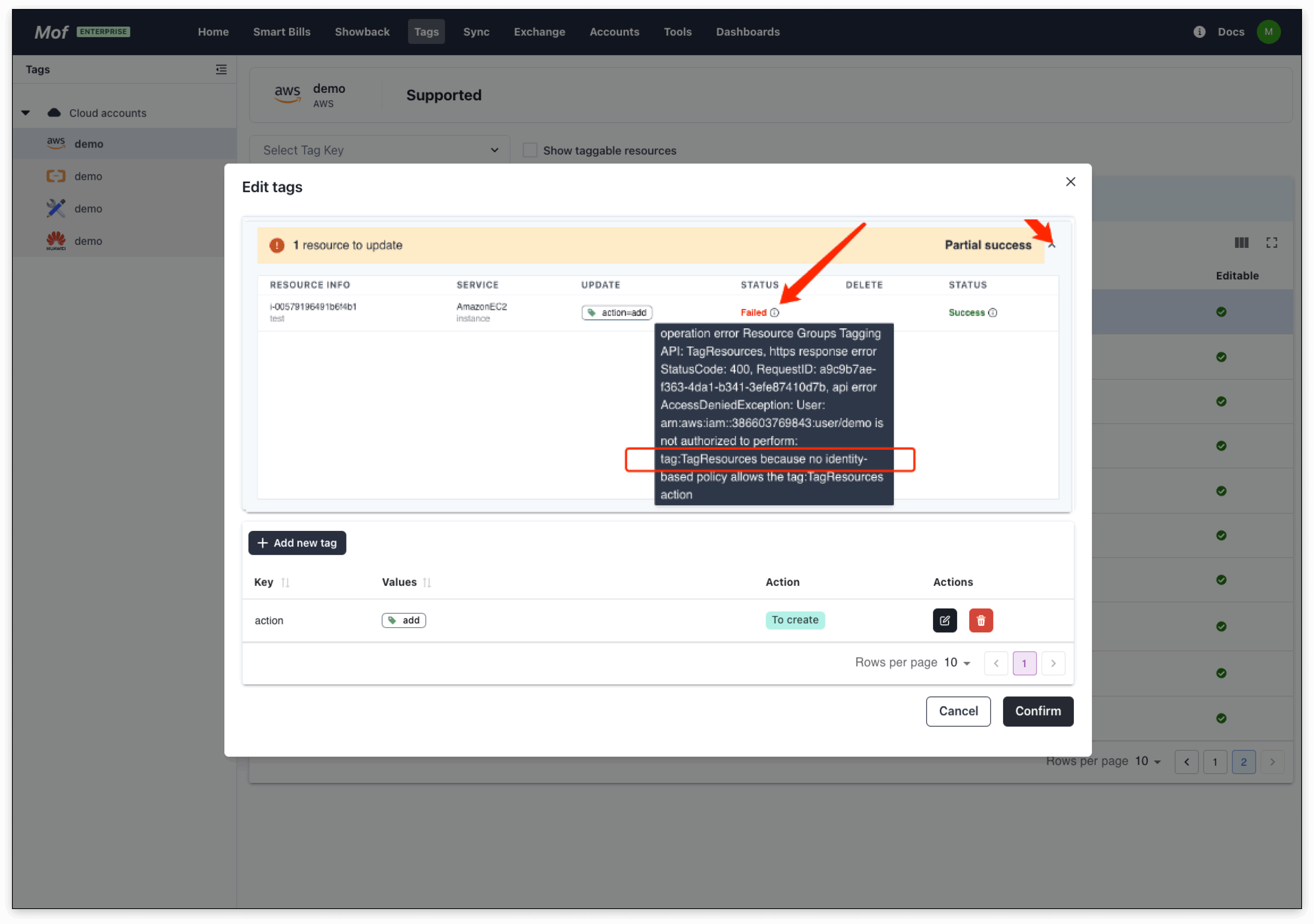Open dialog Rows per page dropdown
Image resolution: width=1314 pixels, height=924 pixels.
[x=957, y=663]
